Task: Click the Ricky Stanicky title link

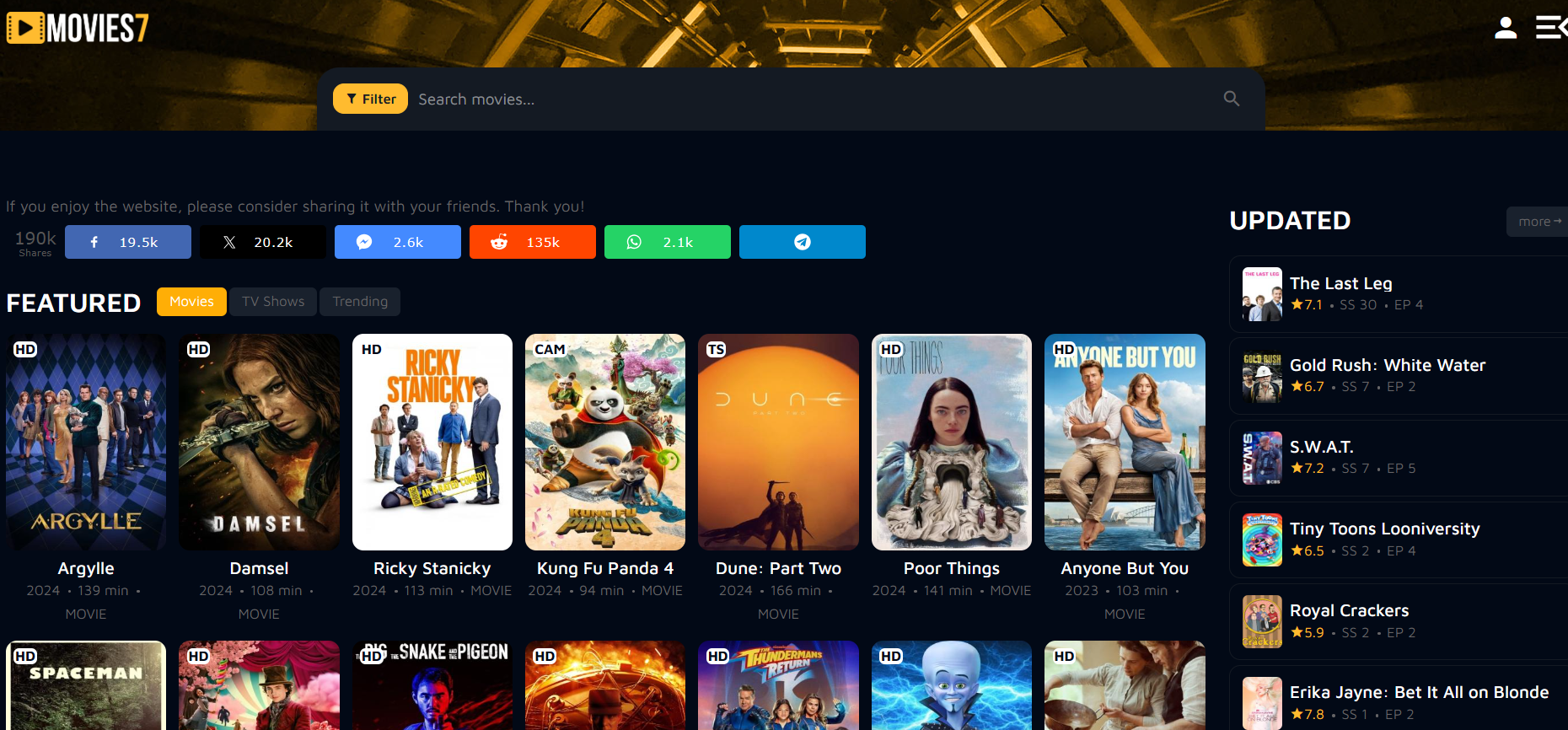Action: click(432, 569)
